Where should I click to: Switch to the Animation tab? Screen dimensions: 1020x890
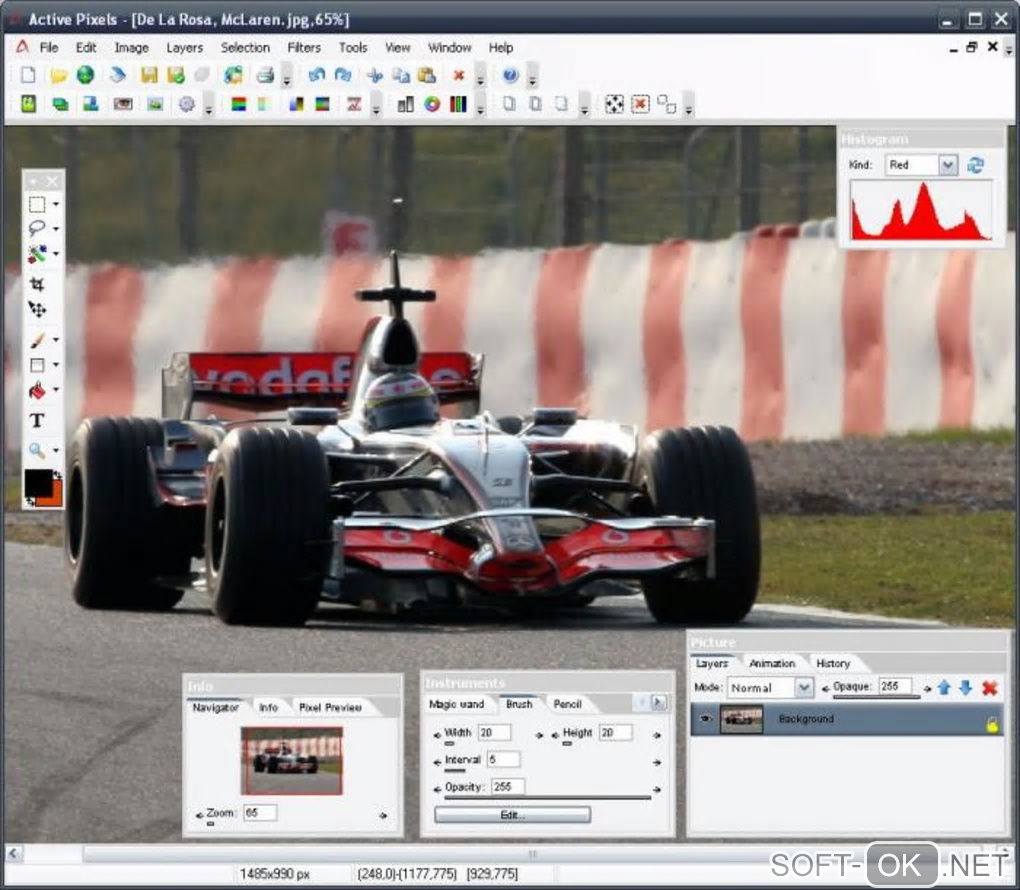772,663
